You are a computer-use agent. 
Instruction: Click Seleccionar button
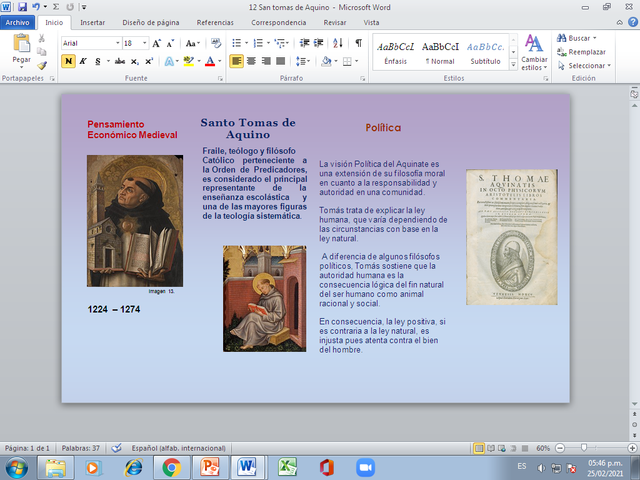(x=584, y=65)
